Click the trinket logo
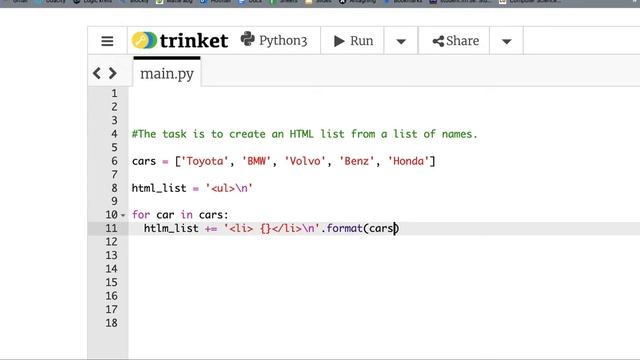Image resolution: width=640 pixels, height=360 pixels. tap(180, 40)
